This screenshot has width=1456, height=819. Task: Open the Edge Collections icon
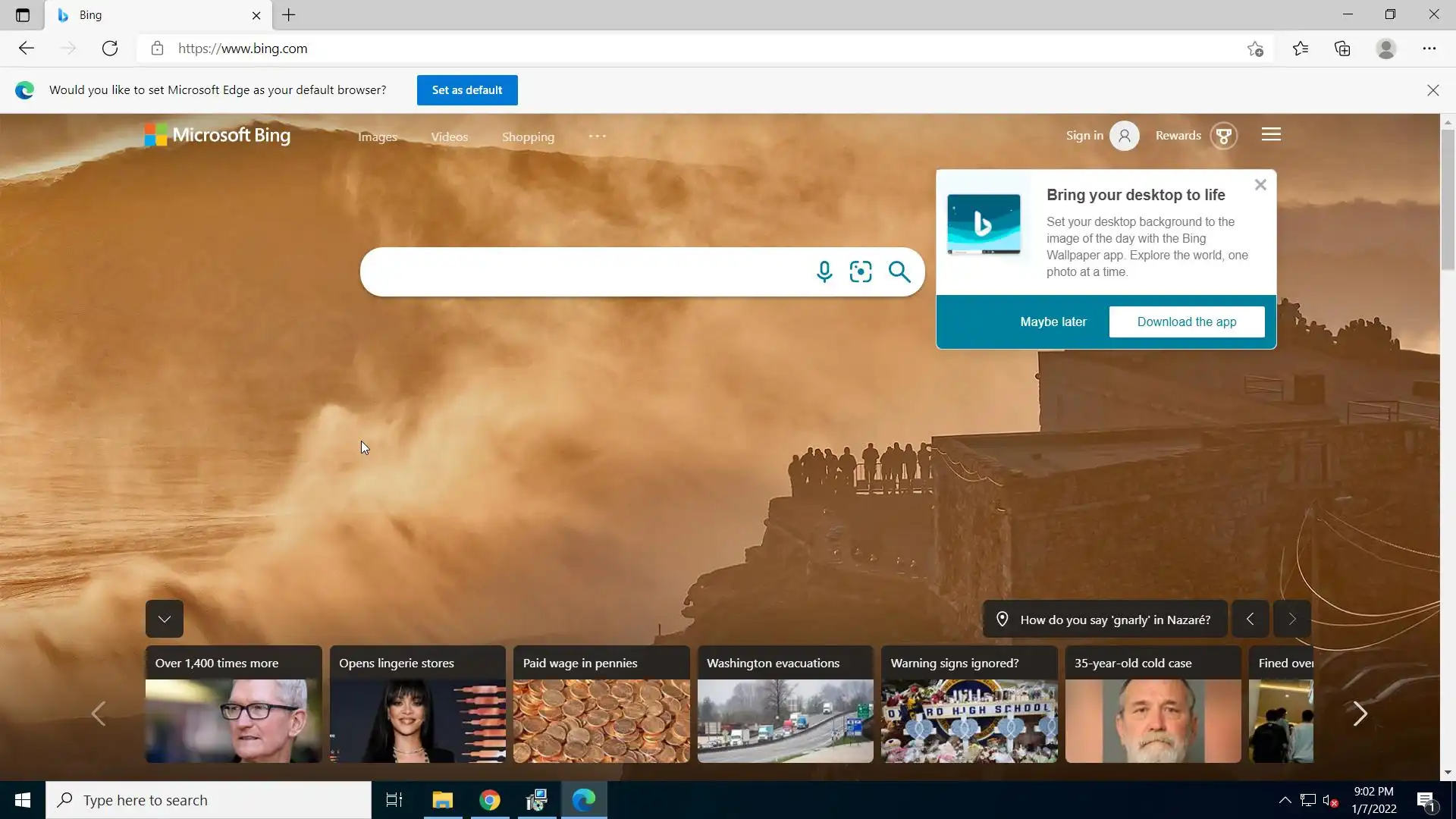pos(1342,49)
